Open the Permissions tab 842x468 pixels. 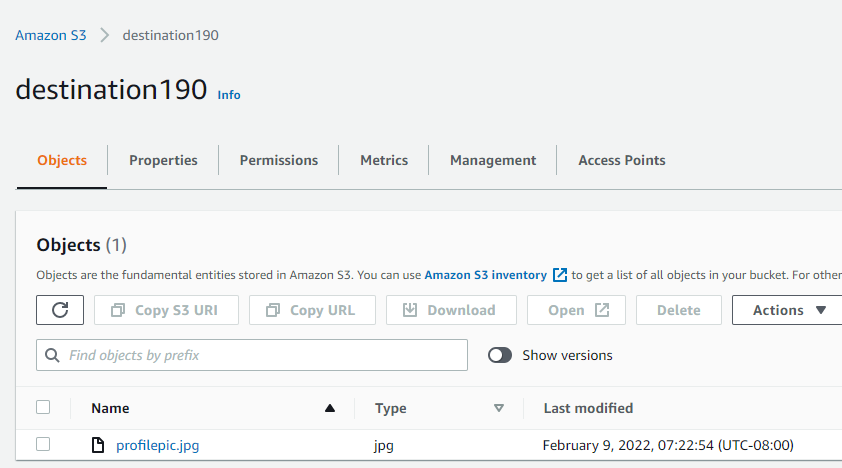pos(279,160)
